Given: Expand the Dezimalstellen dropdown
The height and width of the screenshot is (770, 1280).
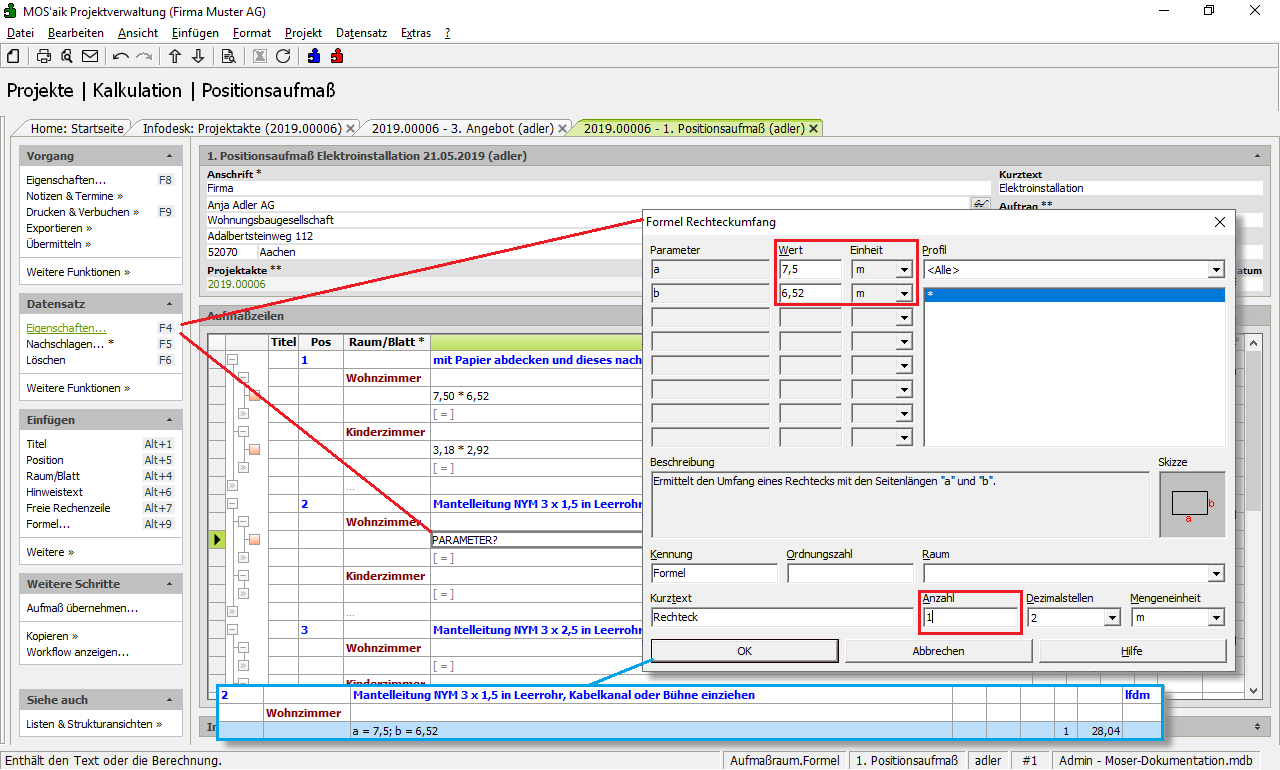Looking at the screenshot, I should [1112, 618].
